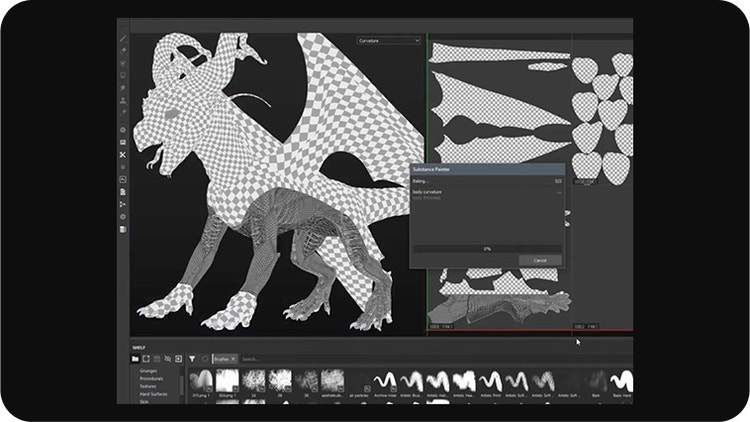Click the bottom-most icon in left toolbar
Viewport: 750px width, 422px height.
tap(123, 229)
